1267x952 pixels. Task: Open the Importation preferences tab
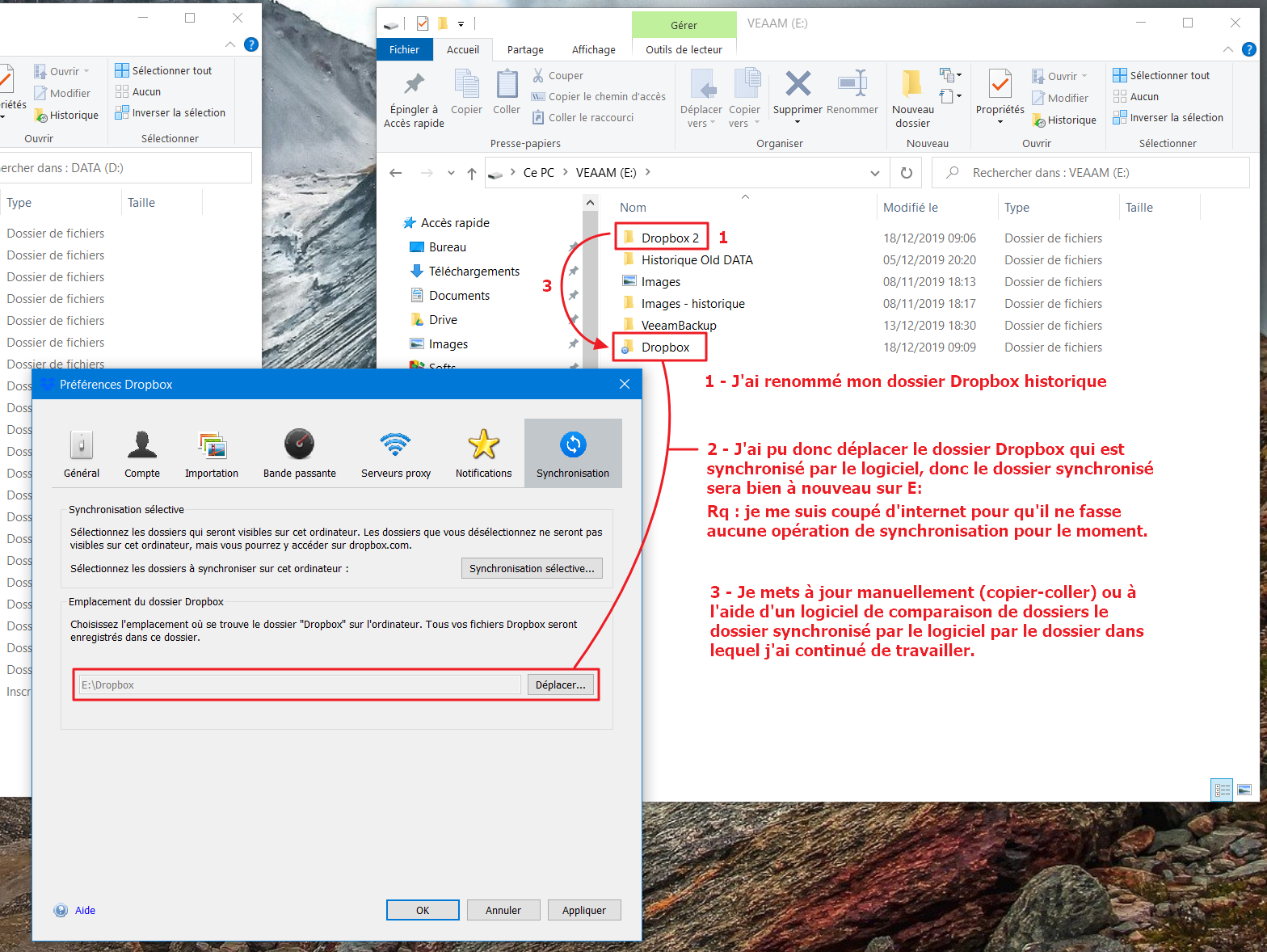click(212, 453)
